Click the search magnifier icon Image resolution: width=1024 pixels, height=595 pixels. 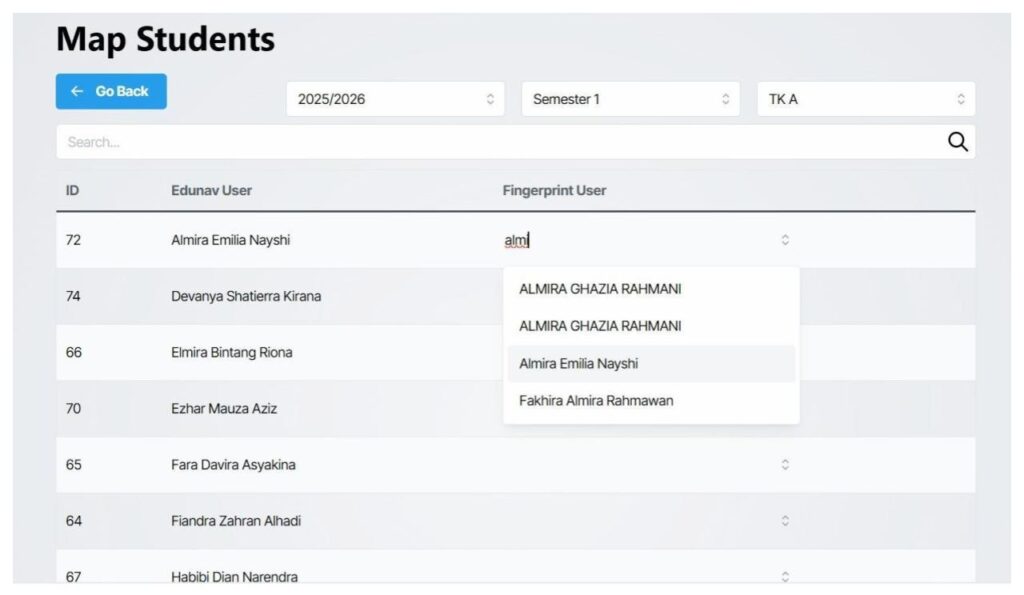[957, 142]
